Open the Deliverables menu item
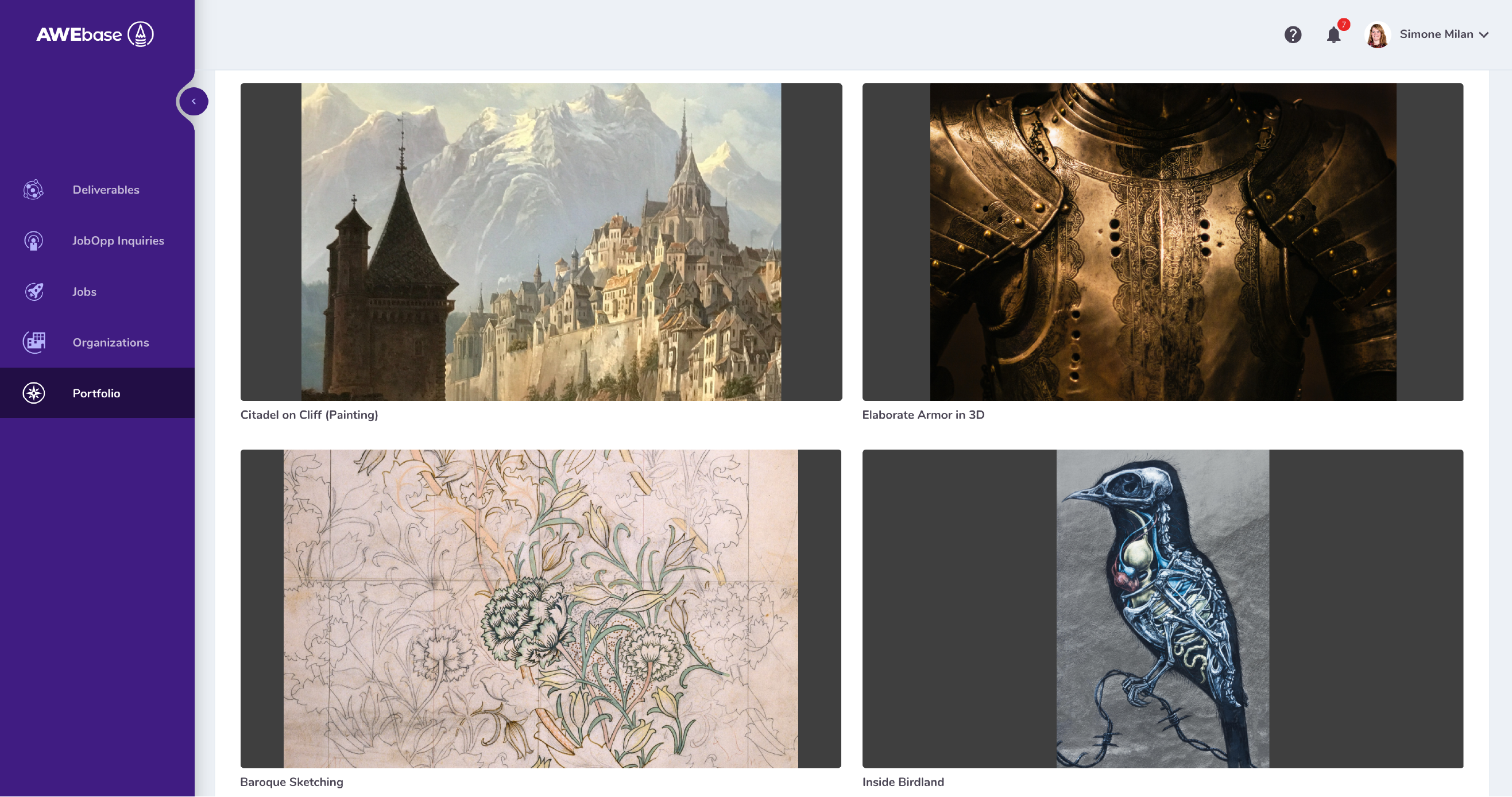This screenshot has height=797, width=1512. pos(106,189)
